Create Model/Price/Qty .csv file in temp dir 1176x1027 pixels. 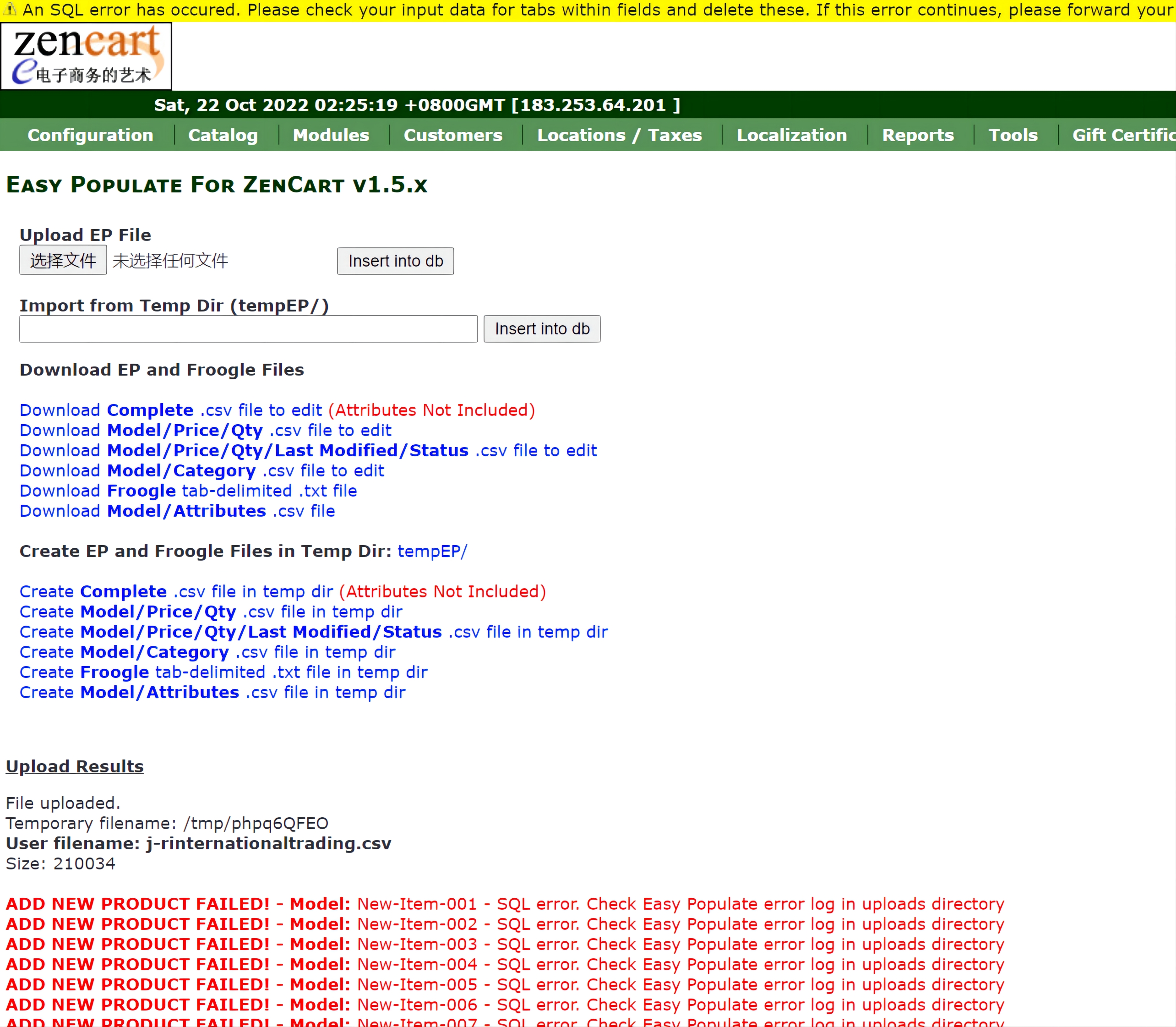pyautogui.click(x=211, y=612)
